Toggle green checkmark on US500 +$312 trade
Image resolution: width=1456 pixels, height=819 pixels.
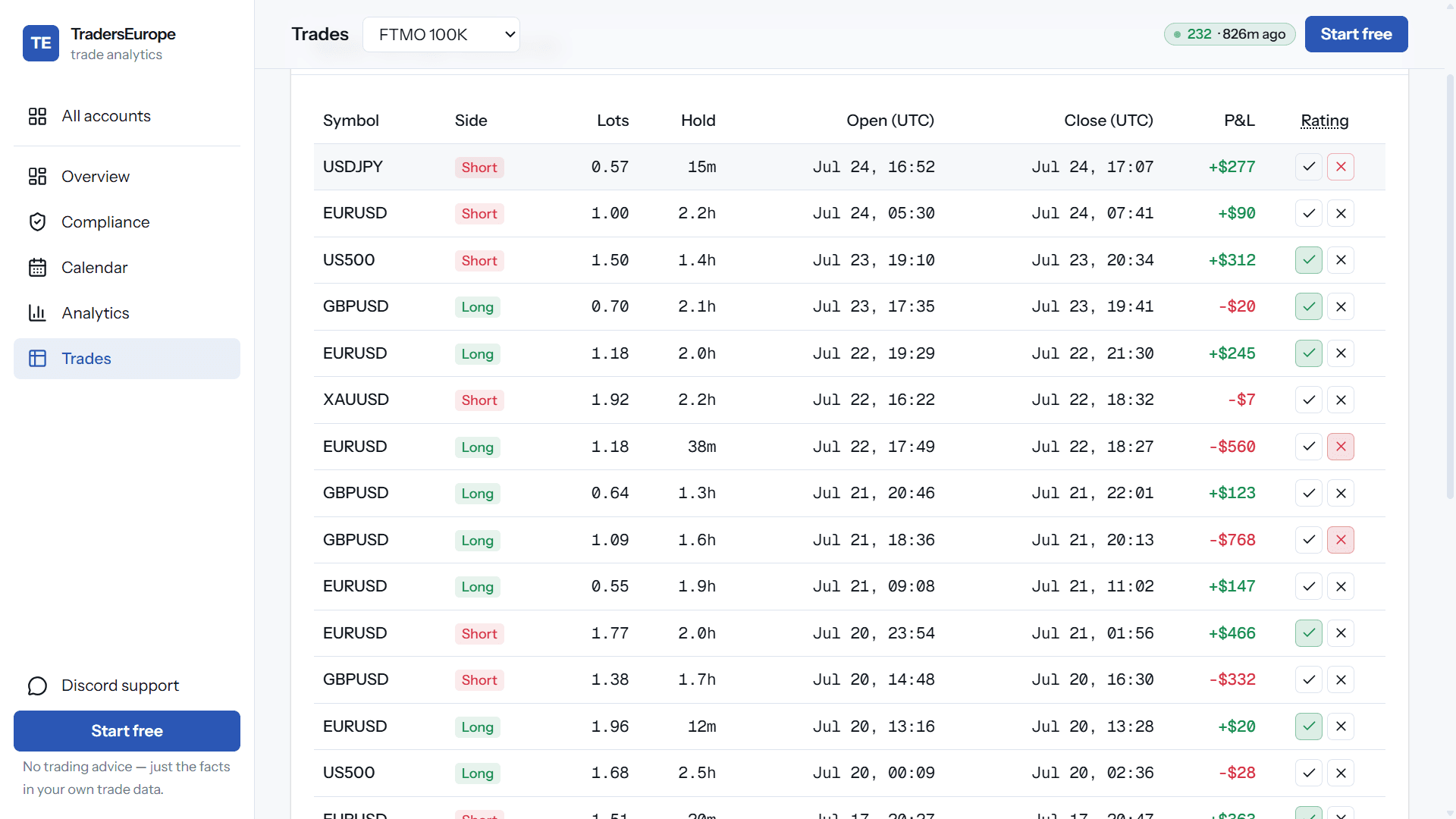pos(1309,260)
